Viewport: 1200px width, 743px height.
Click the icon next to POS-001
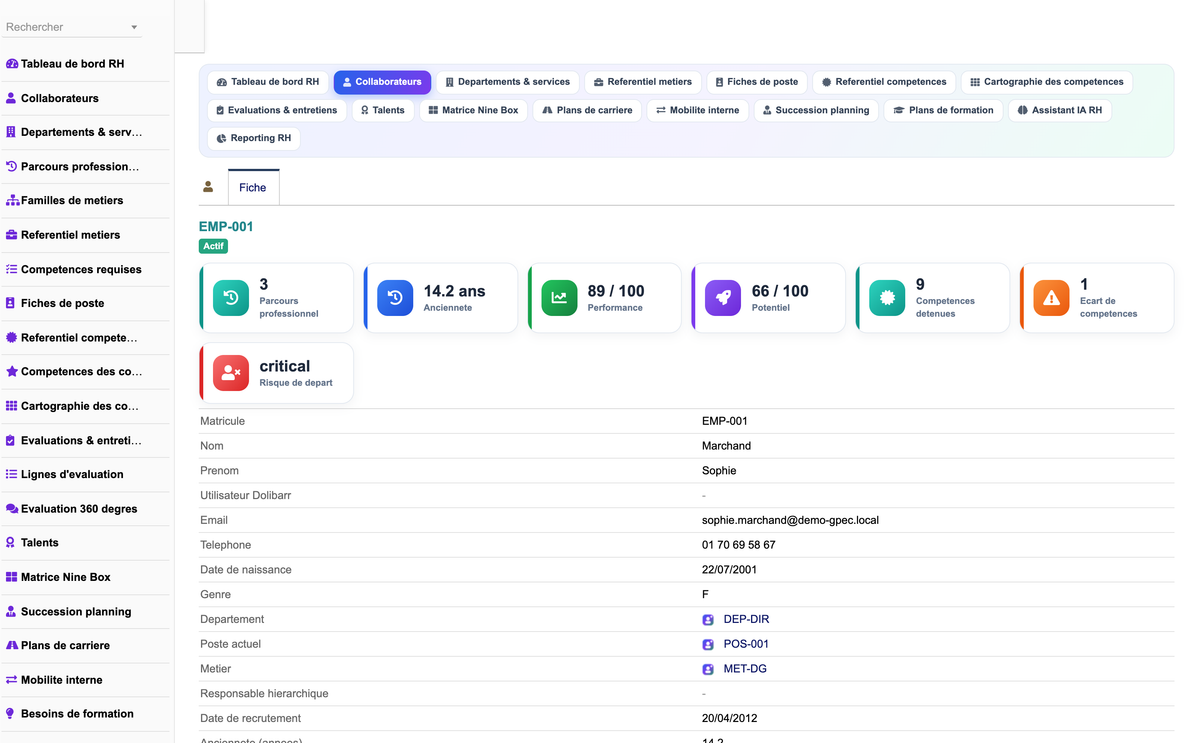coord(708,645)
